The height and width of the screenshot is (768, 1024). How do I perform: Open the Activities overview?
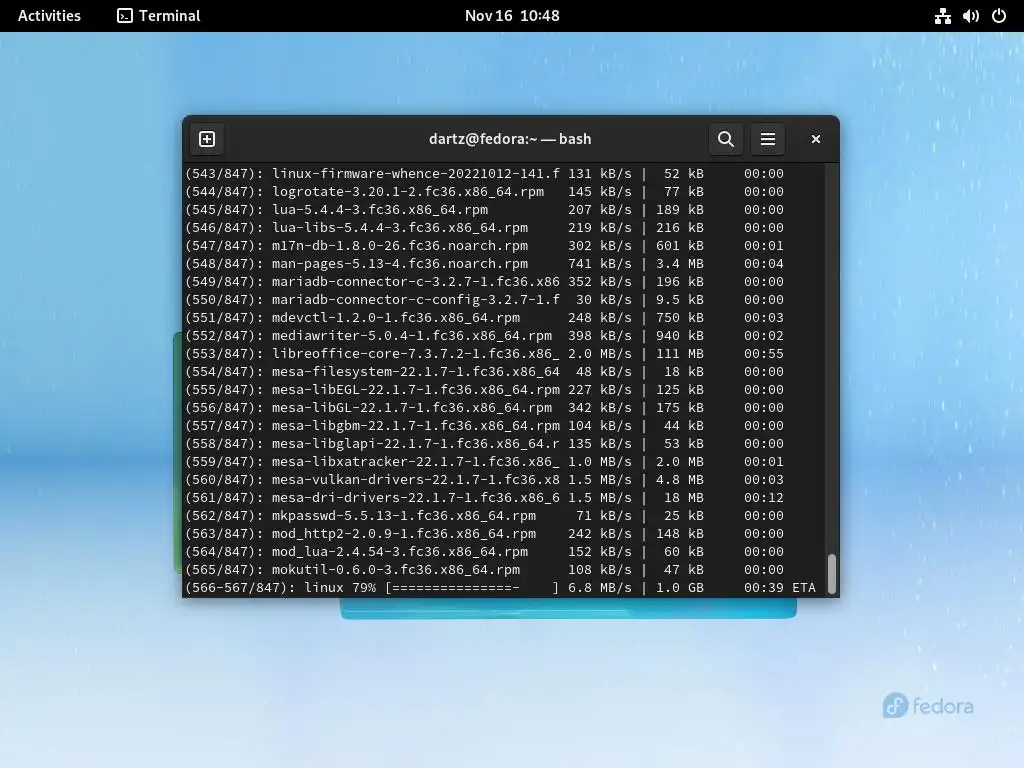pyautogui.click(x=49, y=16)
